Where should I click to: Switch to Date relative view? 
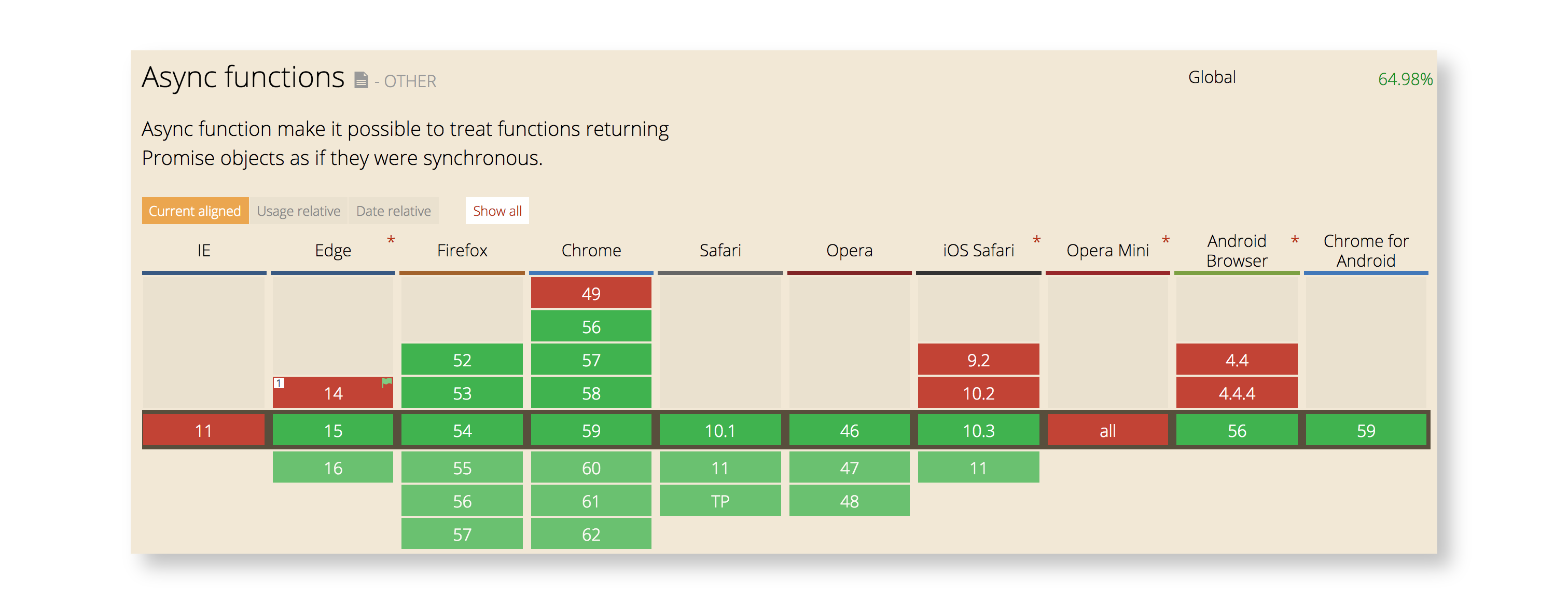393,211
